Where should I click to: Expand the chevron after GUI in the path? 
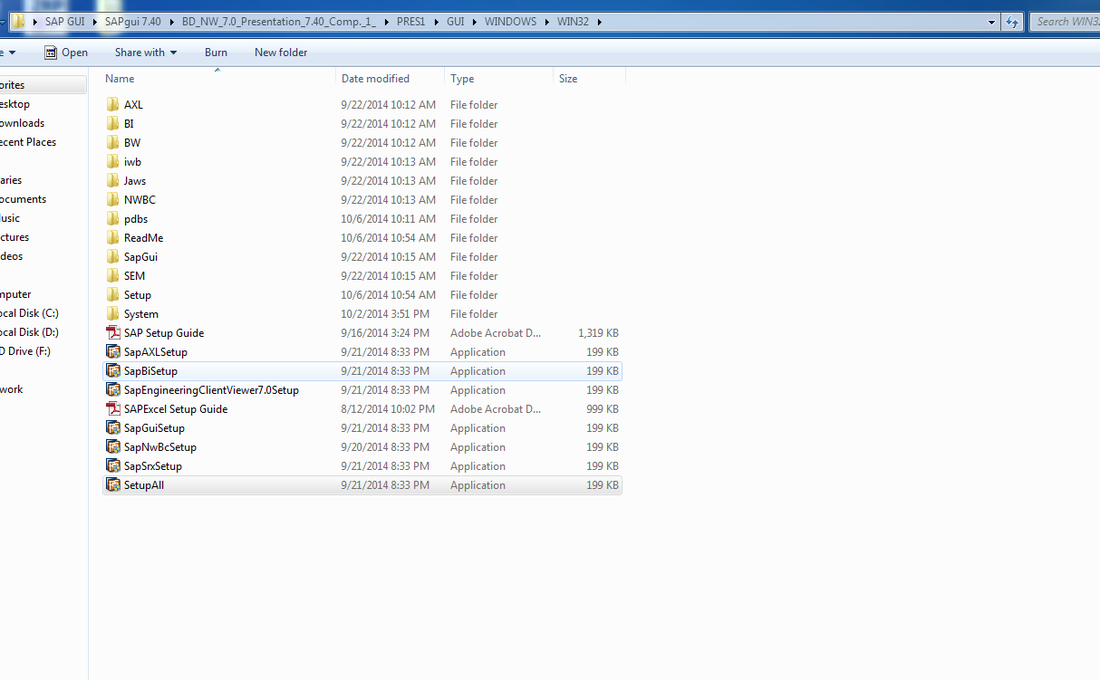(474, 22)
